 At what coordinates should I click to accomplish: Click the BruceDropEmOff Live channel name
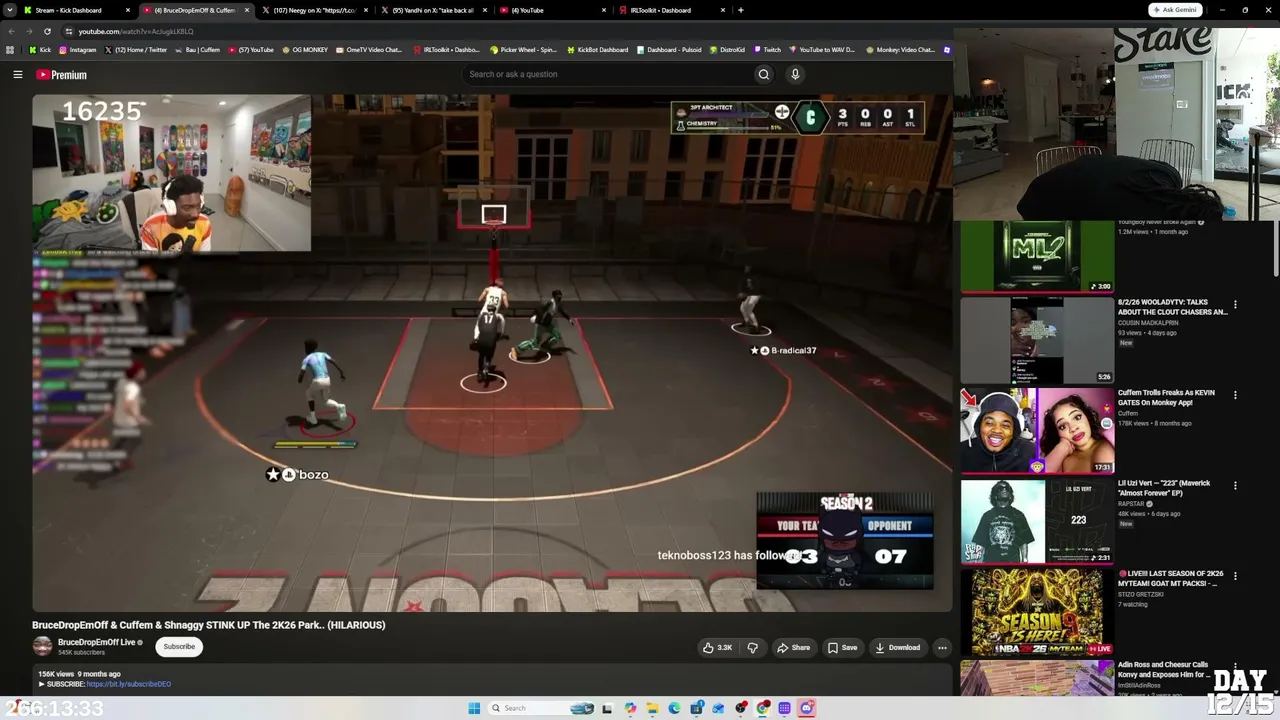pyautogui.click(x=96, y=642)
